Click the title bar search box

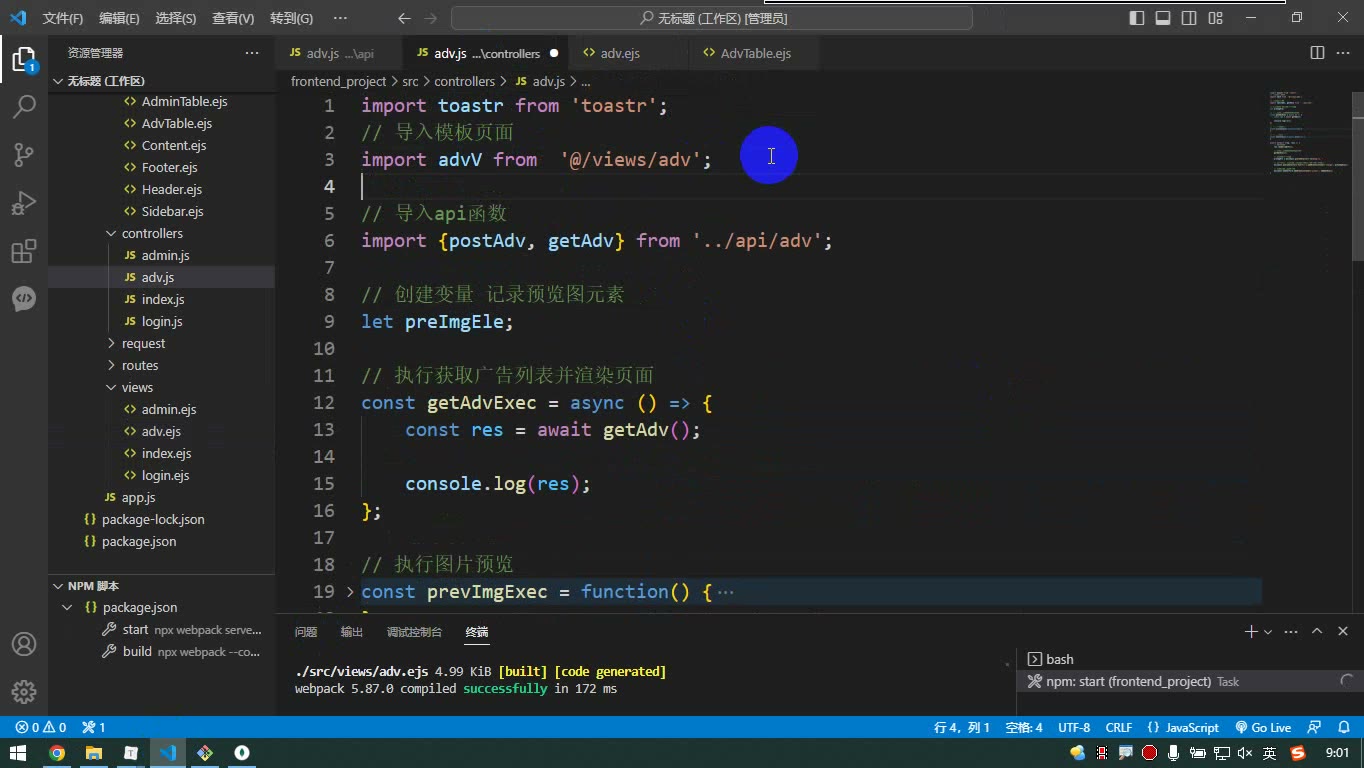pos(712,18)
